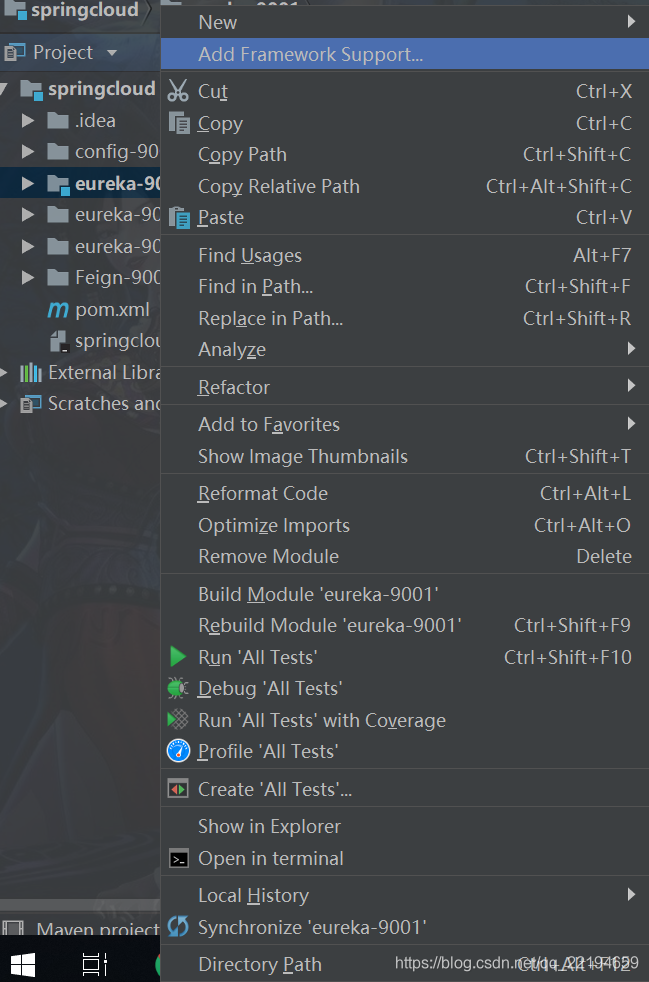Open Task View on the taskbar

click(95, 965)
